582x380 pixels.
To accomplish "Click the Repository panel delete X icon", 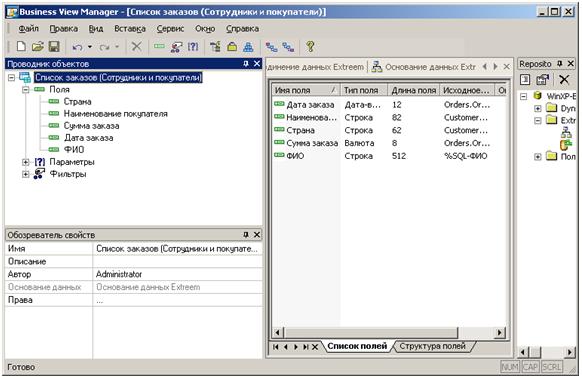I will tap(564, 79).
